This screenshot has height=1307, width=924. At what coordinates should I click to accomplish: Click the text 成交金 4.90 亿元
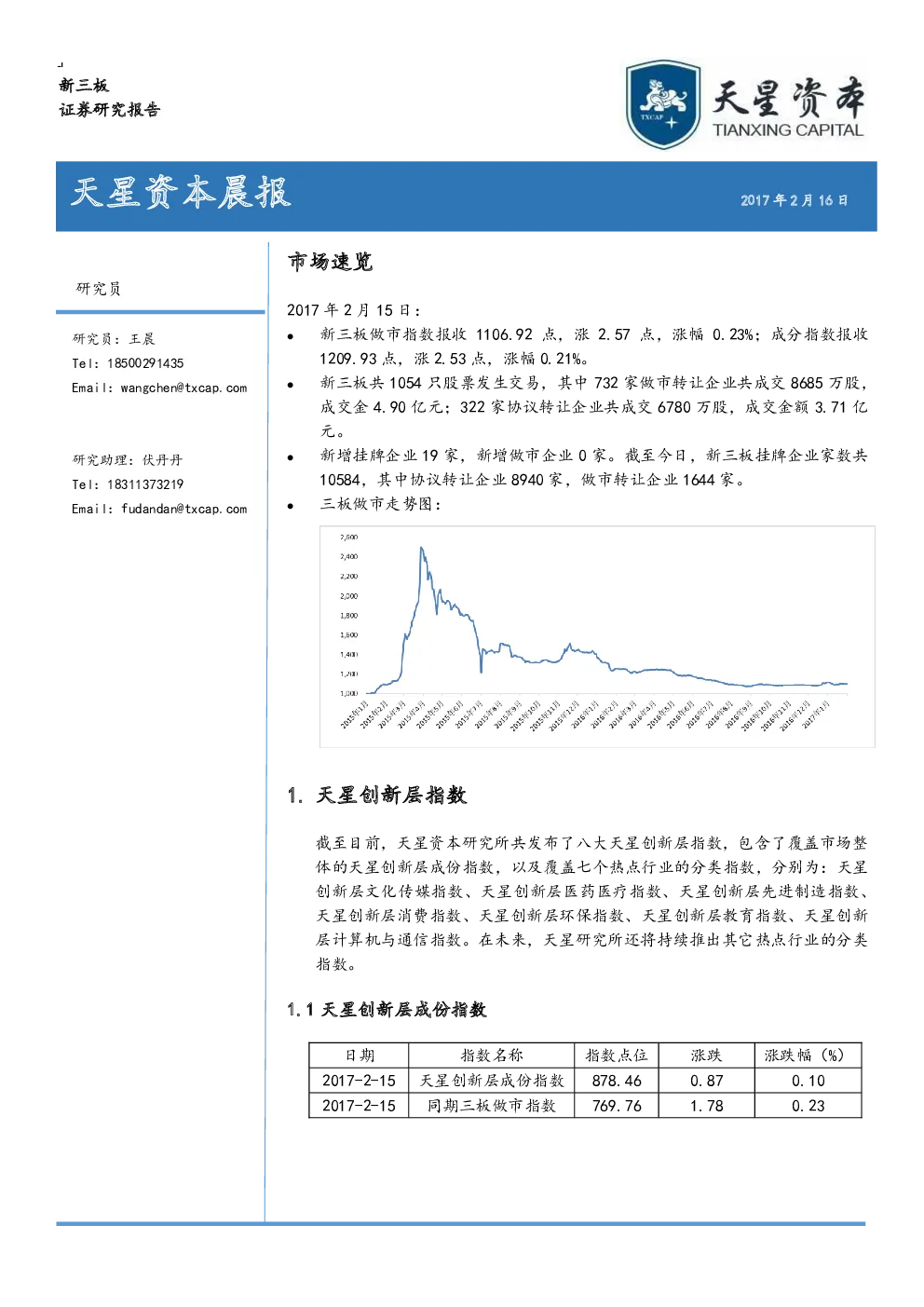(x=382, y=407)
